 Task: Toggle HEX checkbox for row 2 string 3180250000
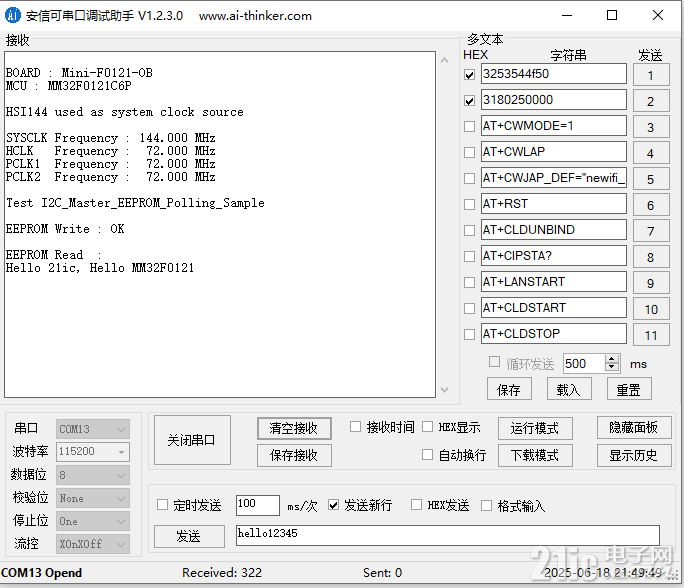click(469, 101)
